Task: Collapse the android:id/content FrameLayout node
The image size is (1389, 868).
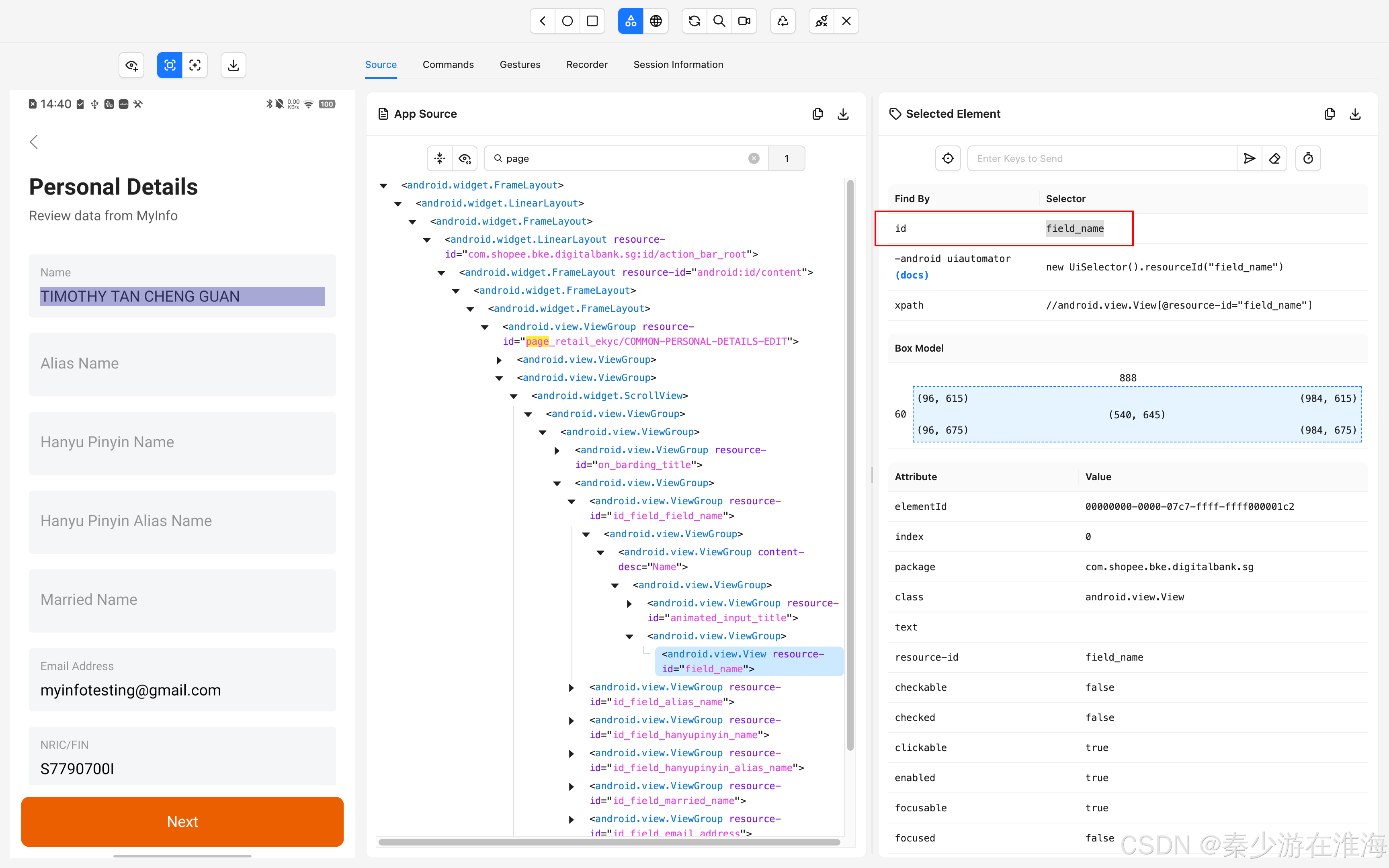Action: [x=441, y=273]
